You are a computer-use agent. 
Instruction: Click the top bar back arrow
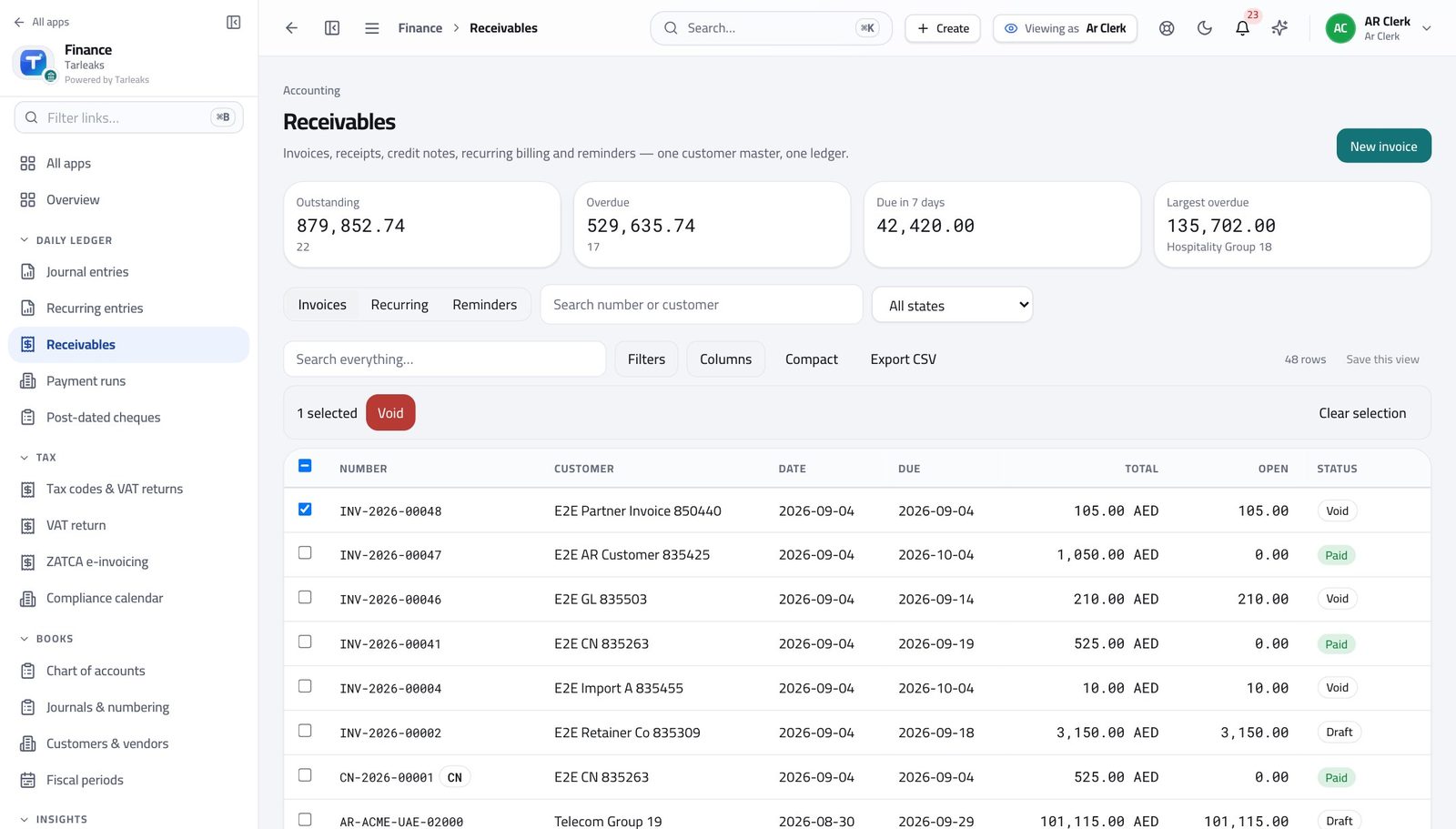tap(291, 28)
